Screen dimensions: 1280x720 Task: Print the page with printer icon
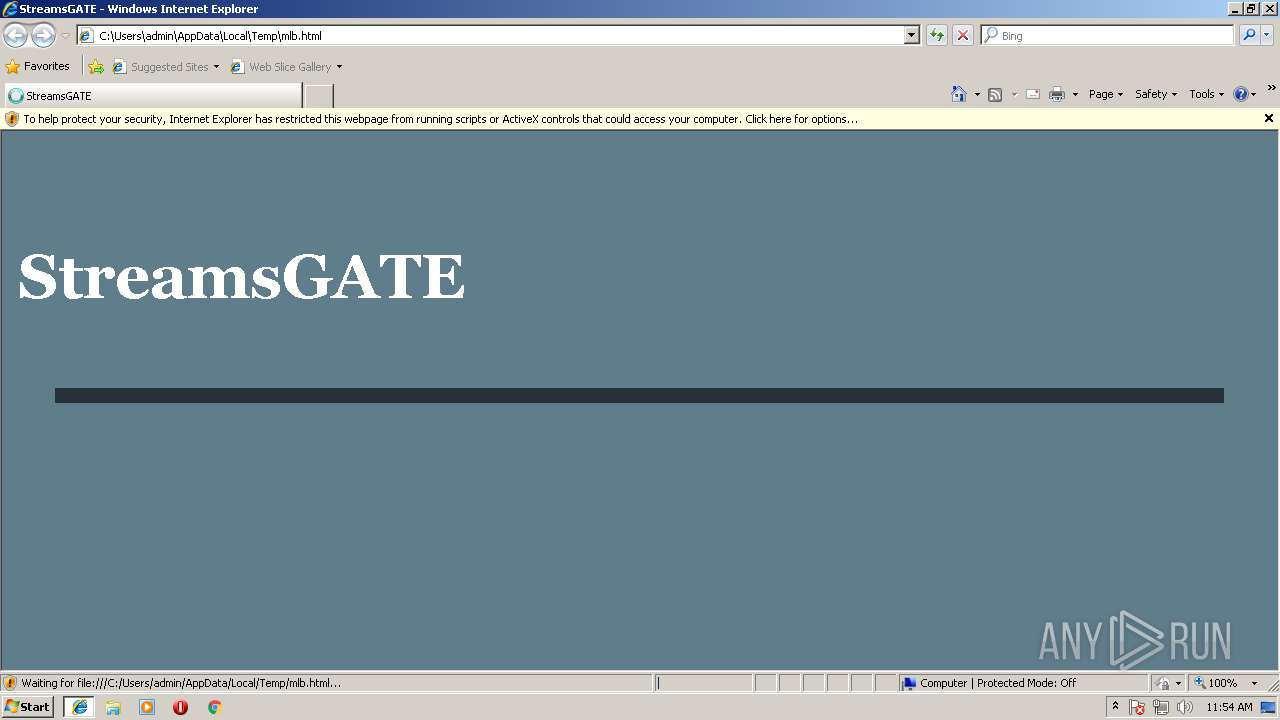(x=1057, y=94)
